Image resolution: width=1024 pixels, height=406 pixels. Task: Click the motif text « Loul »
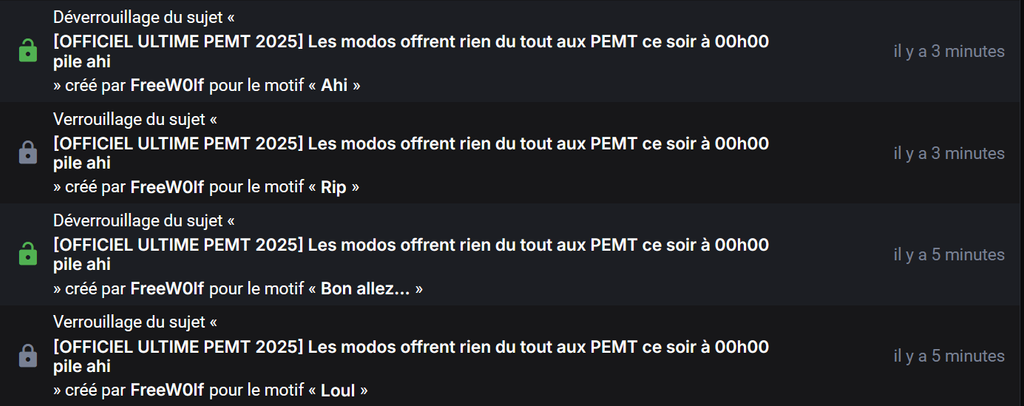pyautogui.click(x=338, y=390)
